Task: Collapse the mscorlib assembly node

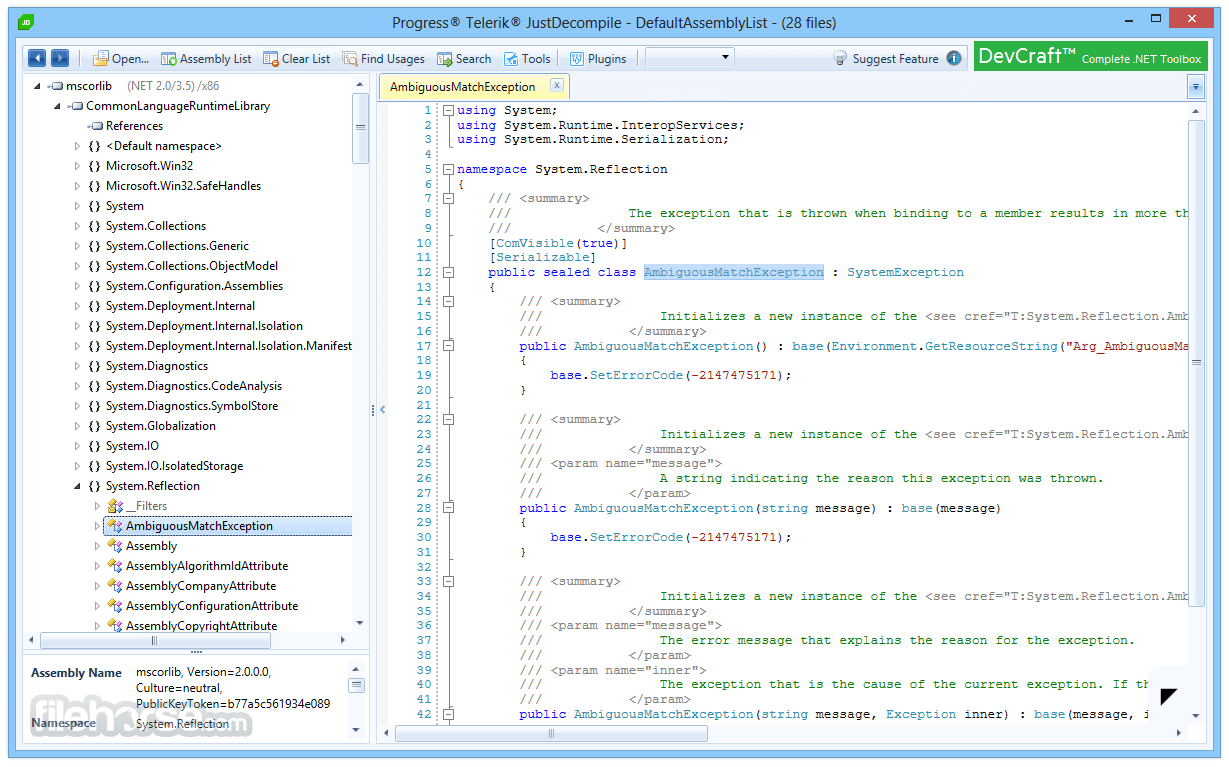Action: click(38, 86)
